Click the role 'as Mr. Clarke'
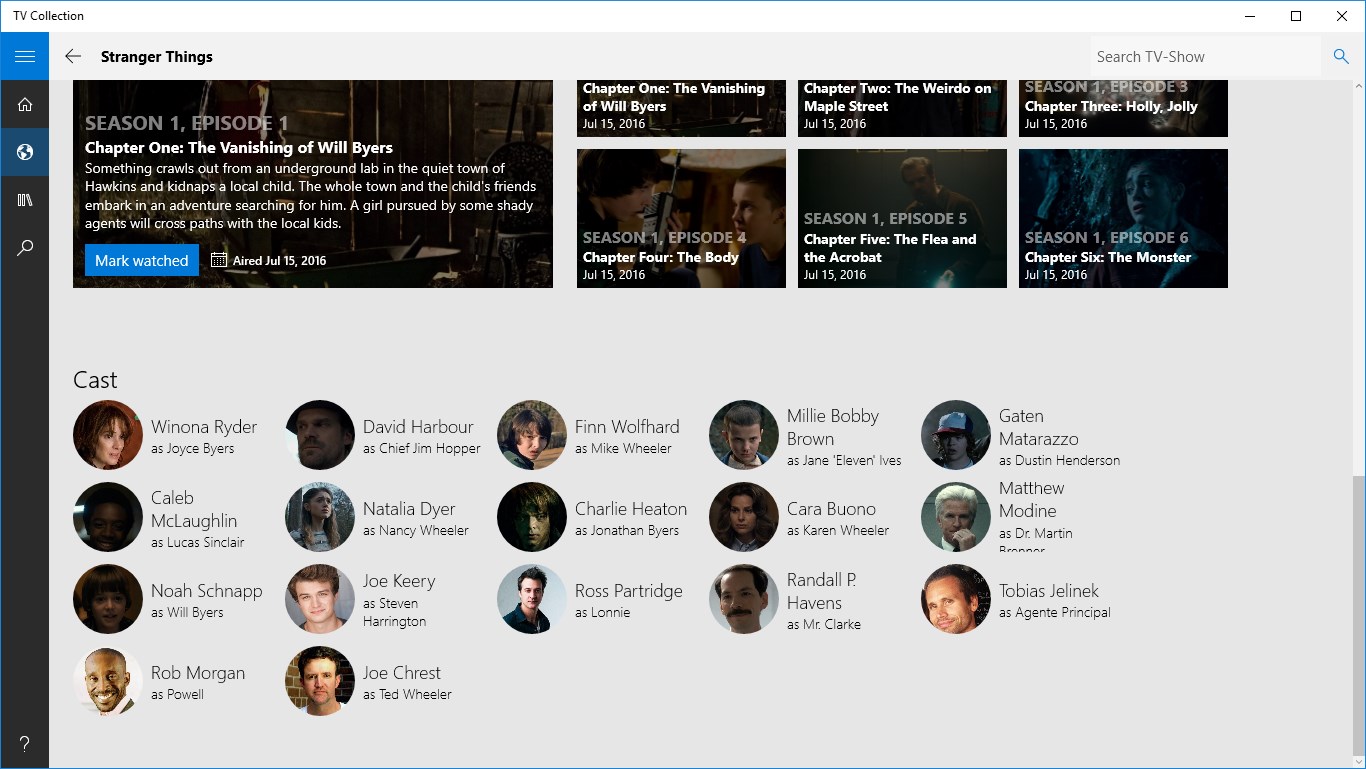 coord(824,625)
